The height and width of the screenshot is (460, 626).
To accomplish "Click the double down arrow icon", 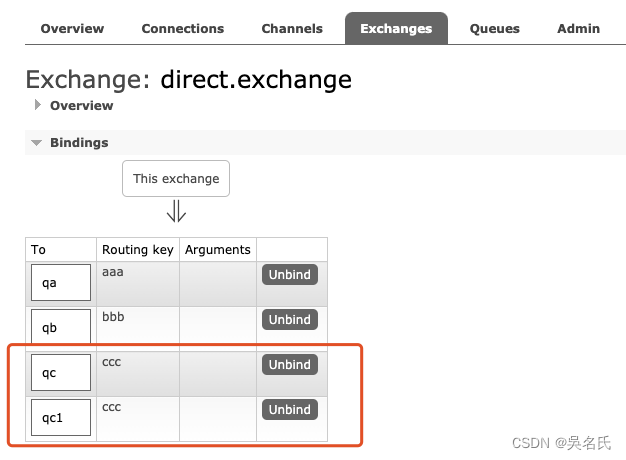I will [176, 211].
